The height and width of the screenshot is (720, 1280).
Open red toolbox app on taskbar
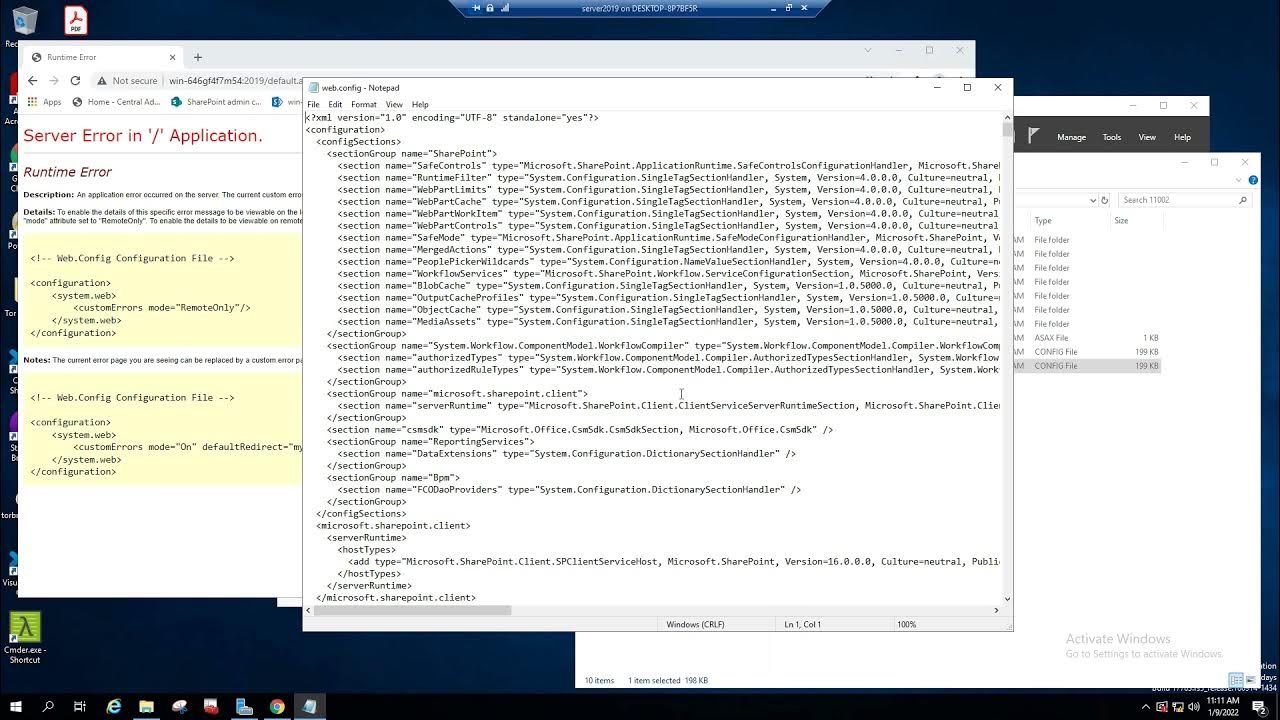click(x=212, y=706)
